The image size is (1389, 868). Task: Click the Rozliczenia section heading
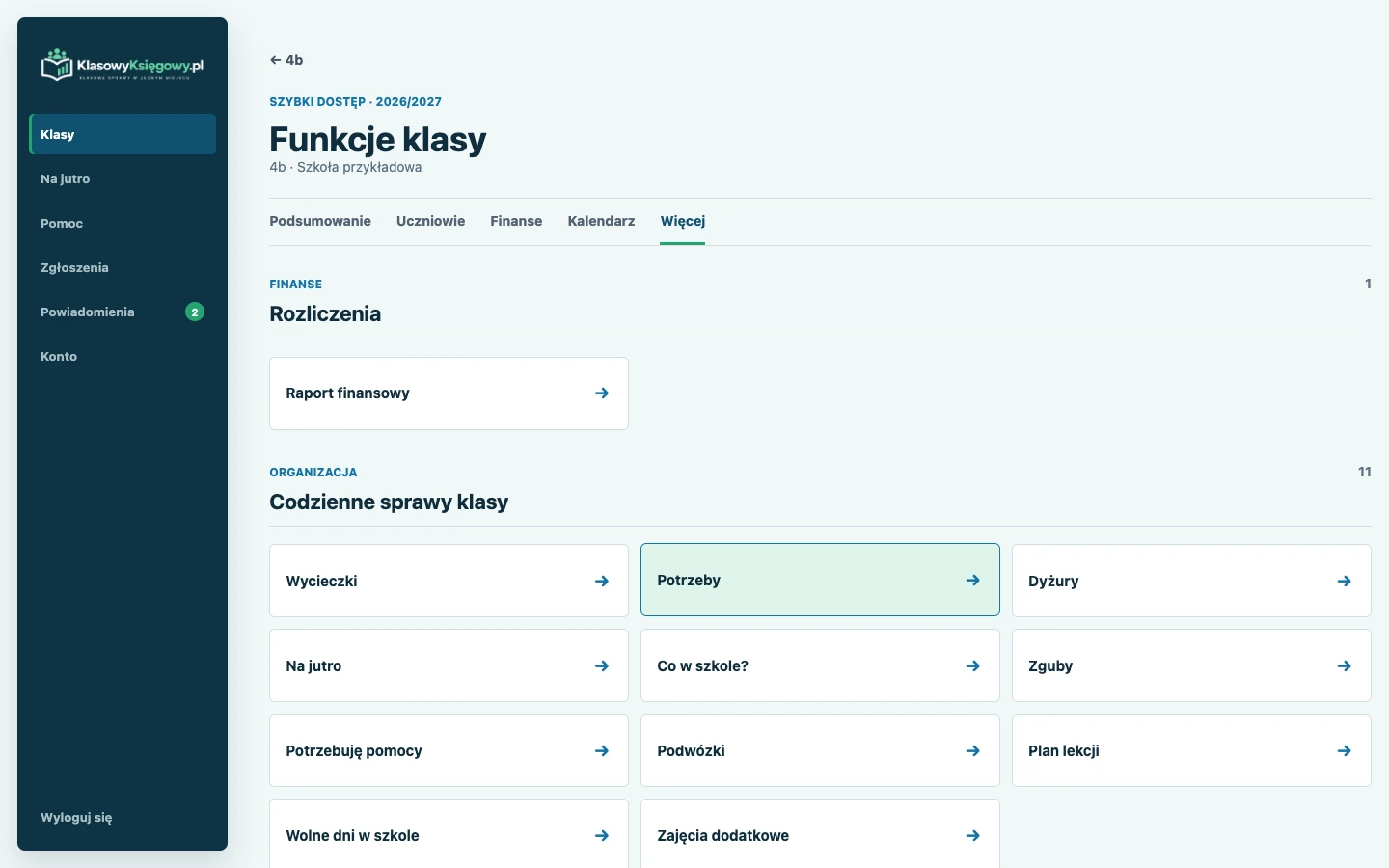click(325, 313)
